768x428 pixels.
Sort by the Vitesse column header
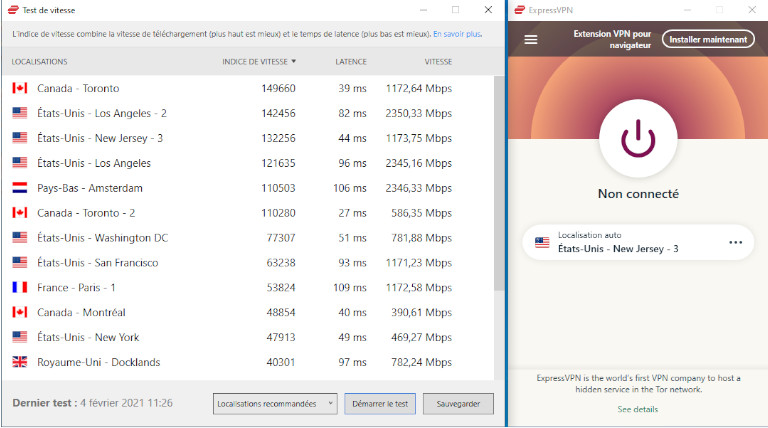pyautogui.click(x=438, y=62)
